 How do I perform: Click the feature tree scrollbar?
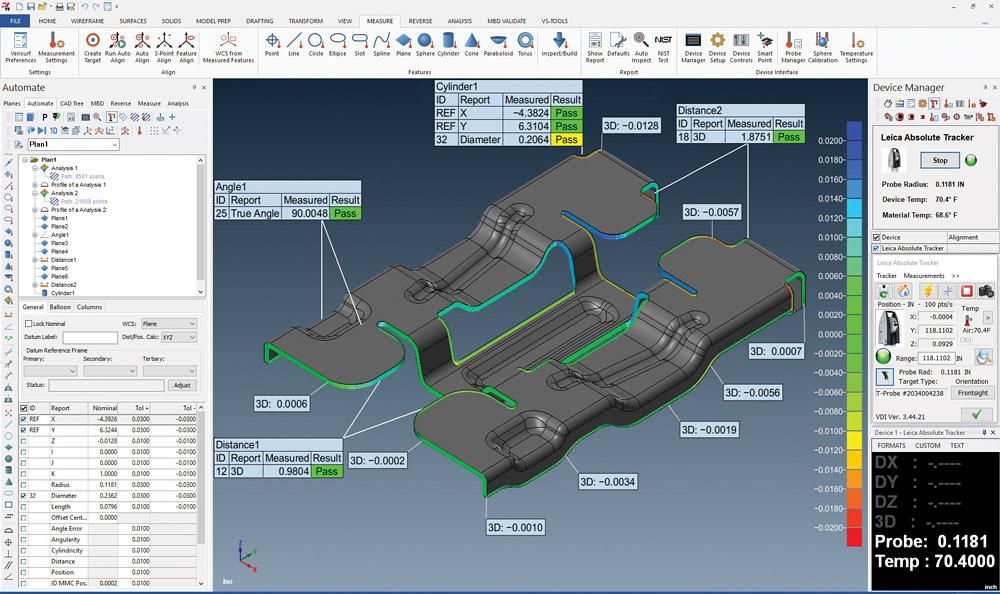tap(198, 223)
